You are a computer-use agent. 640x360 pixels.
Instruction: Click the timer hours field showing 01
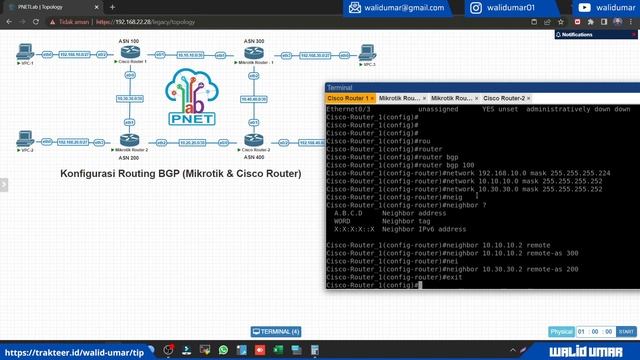tap(582, 331)
